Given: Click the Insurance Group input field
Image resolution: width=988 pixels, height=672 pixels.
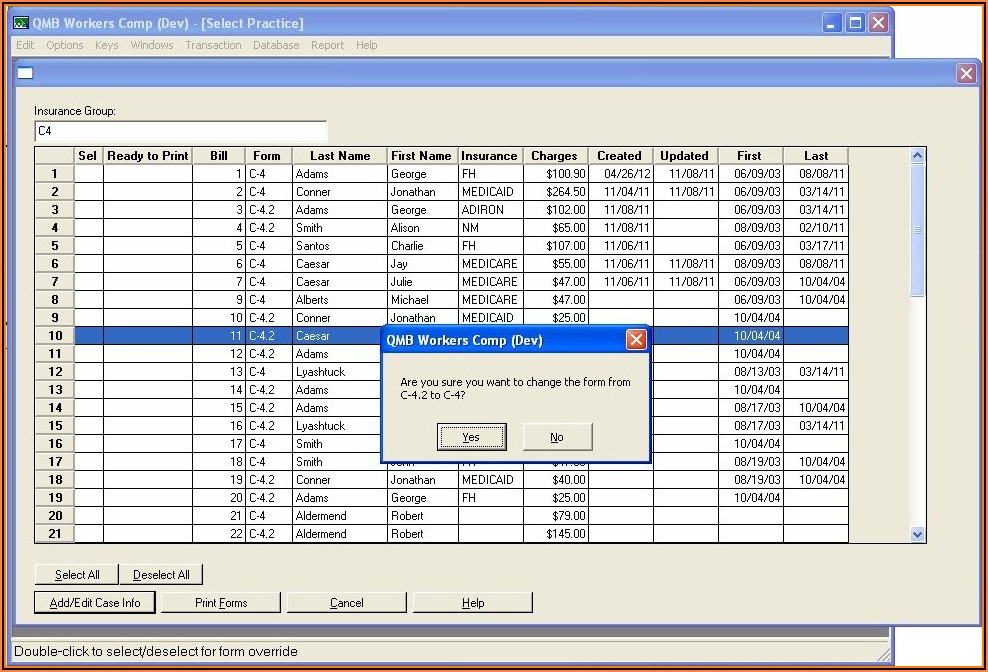Looking at the screenshot, I should pyautogui.click(x=180, y=131).
